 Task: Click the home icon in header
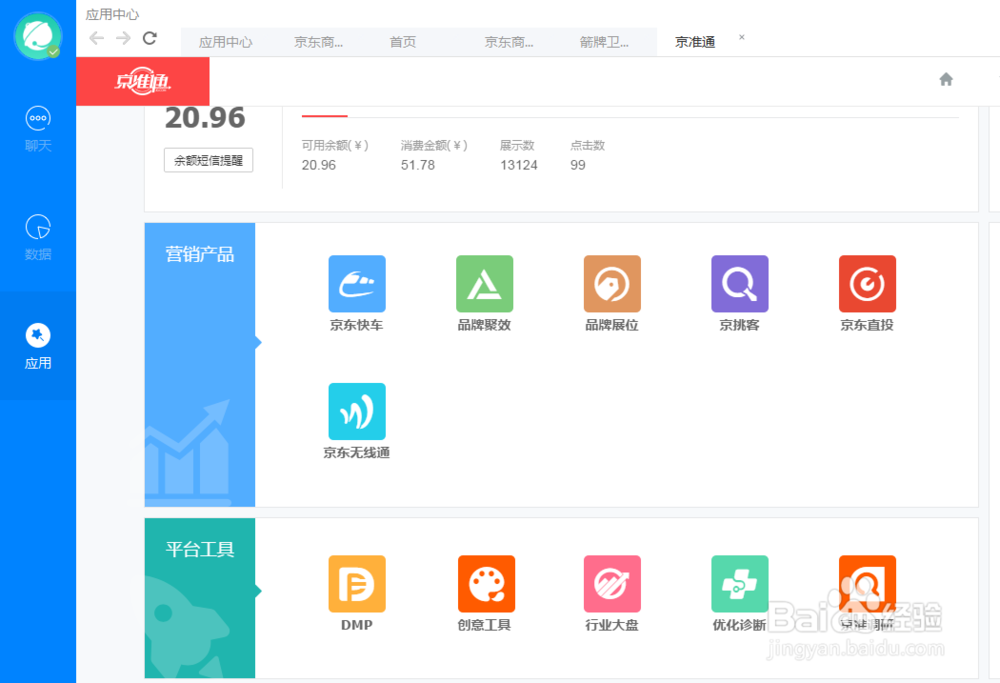pyautogui.click(x=946, y=79)
